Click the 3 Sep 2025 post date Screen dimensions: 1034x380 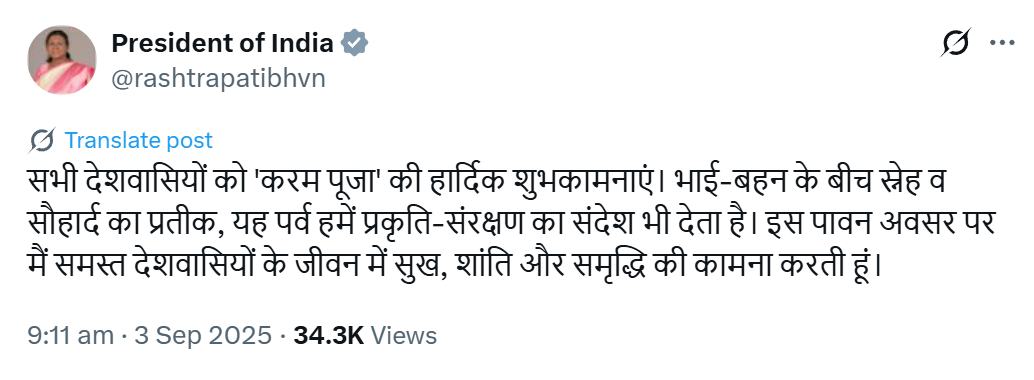click(203, 335)
